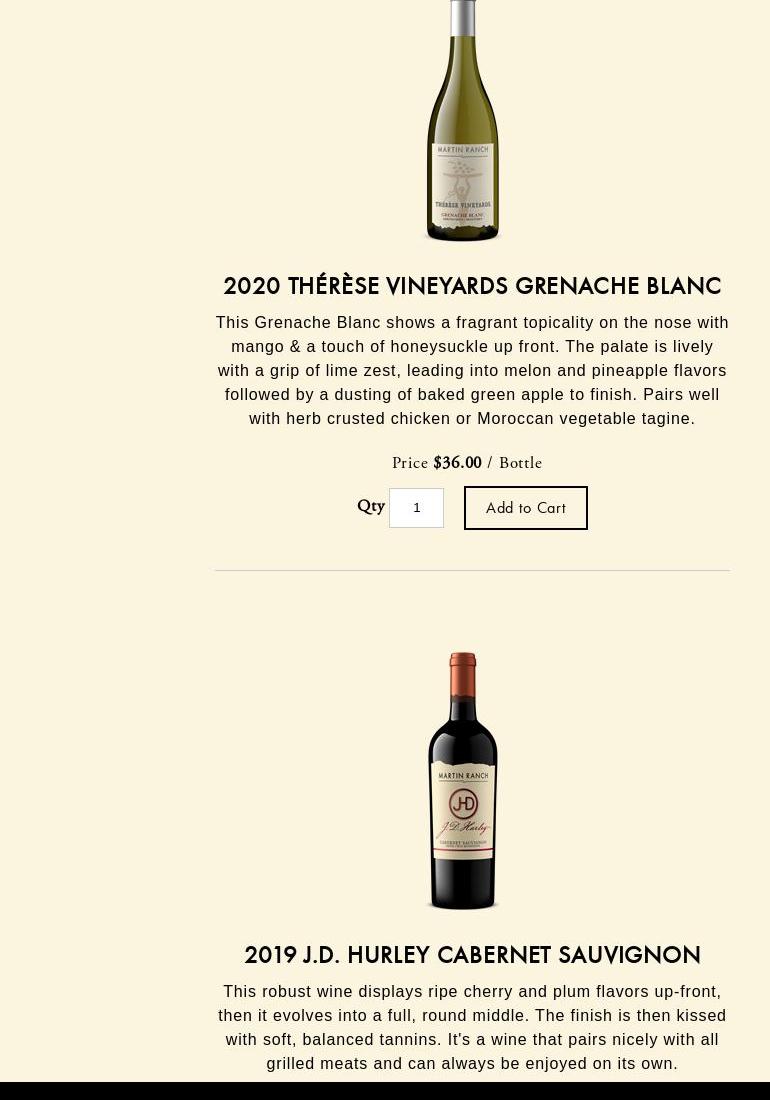Click the silver foil cap of the Grenache bottle

[462, 15]
